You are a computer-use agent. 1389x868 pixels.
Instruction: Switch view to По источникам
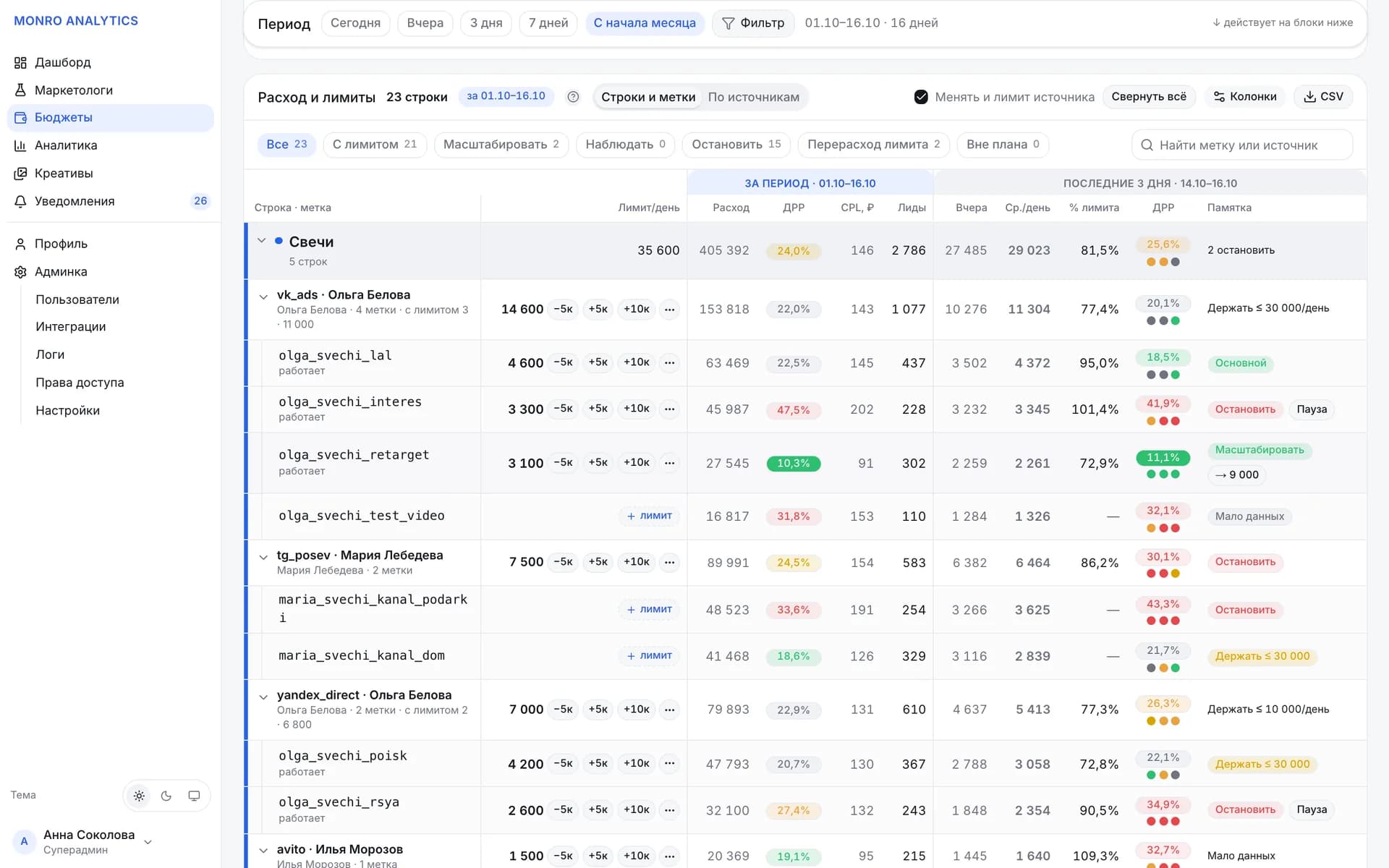(753, 97)
